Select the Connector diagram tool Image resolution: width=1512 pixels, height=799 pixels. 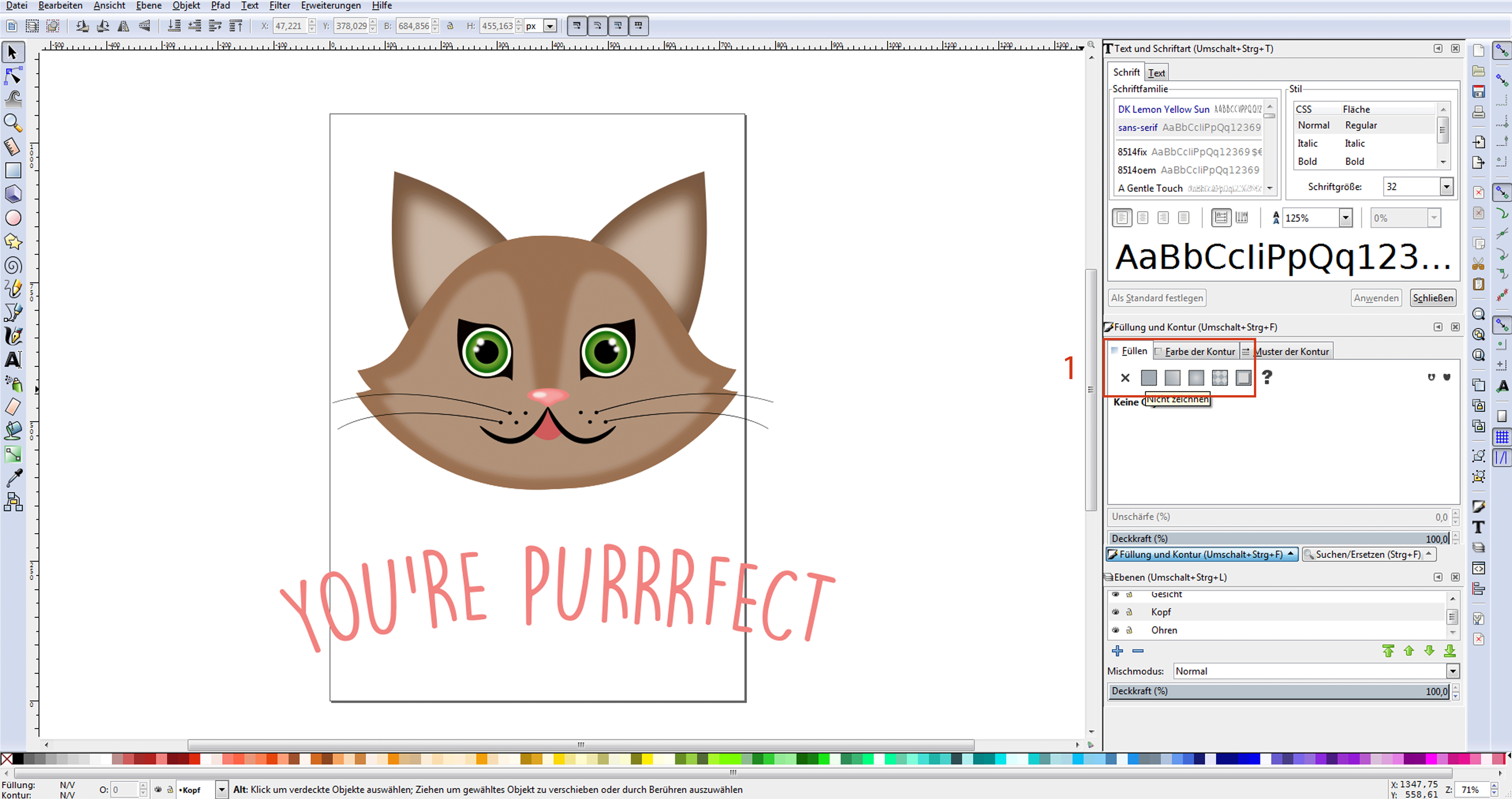pos(12,502)
